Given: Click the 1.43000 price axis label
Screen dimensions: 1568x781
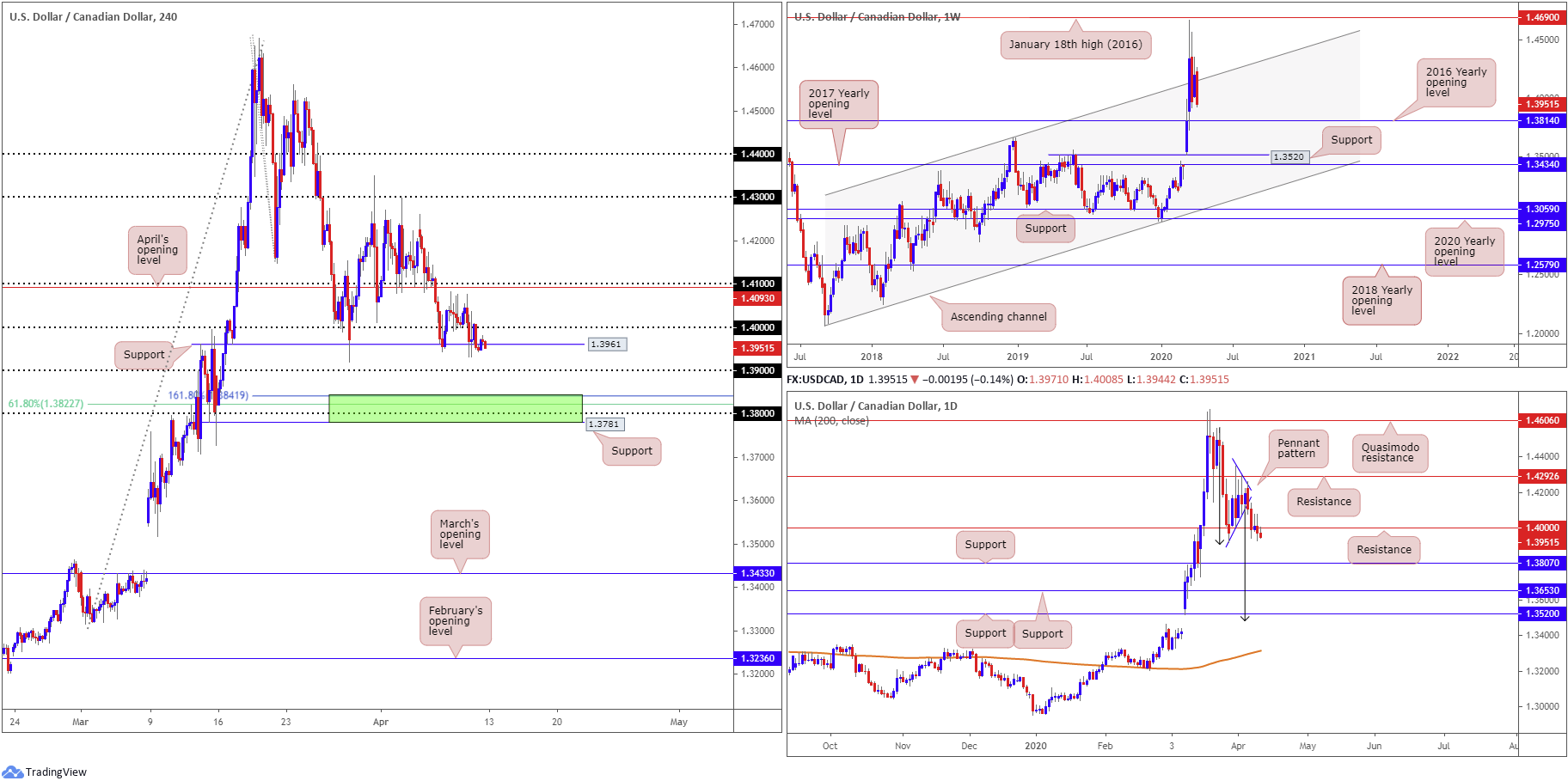Looking at the screenshot, I should [757, 198].
